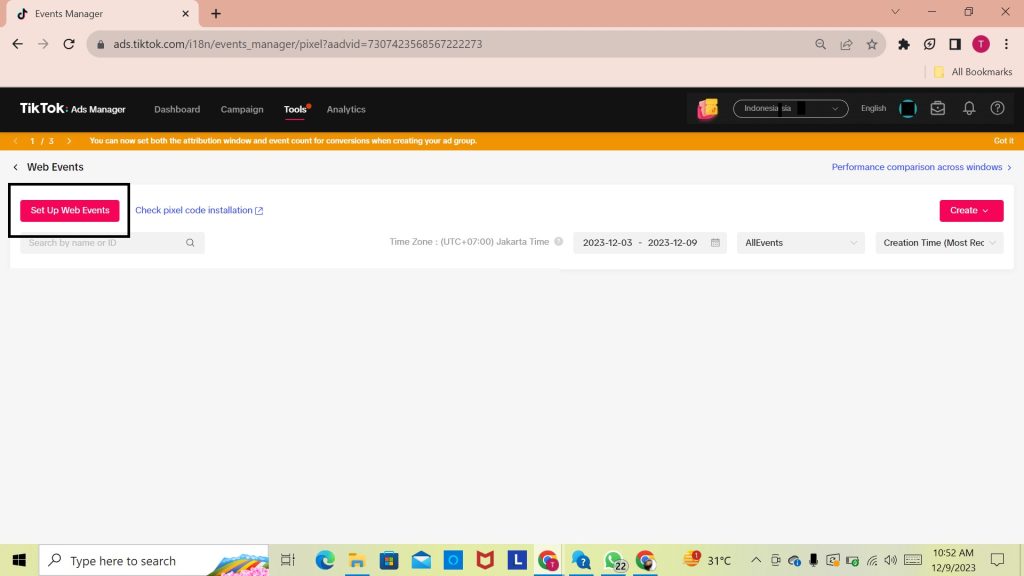
Task: Go back using Web Events arrow
Action: pos(15,167)
